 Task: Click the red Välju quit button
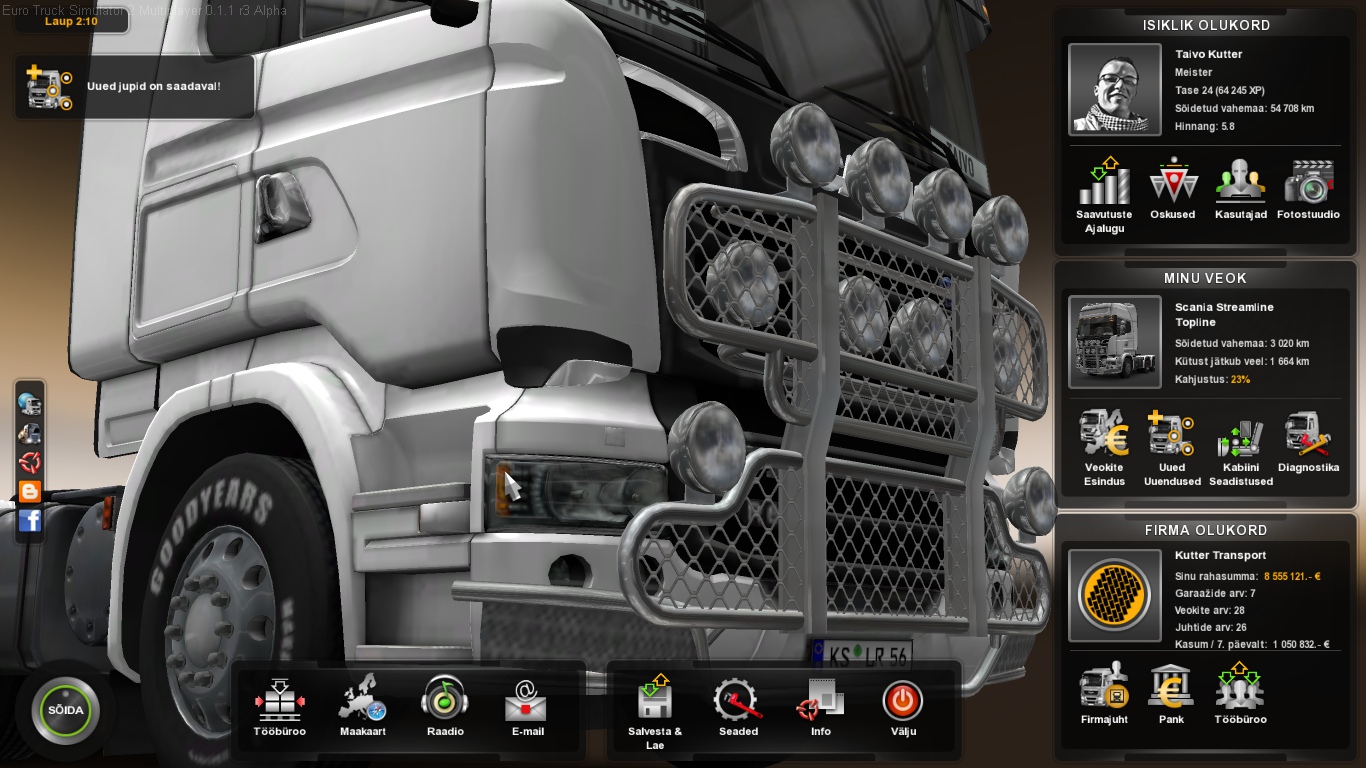[x=903, y=707]
